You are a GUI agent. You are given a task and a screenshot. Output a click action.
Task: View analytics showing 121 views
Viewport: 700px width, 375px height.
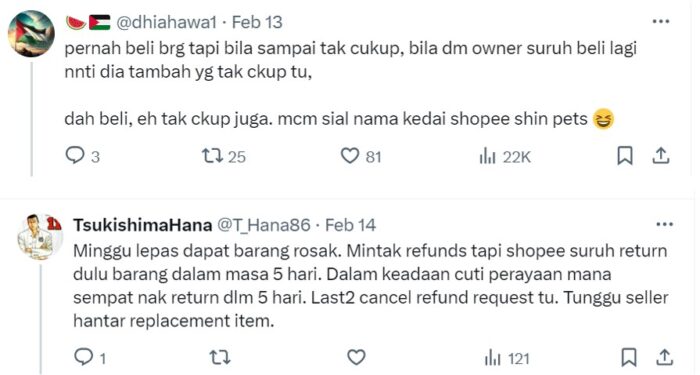pos(507,358)
